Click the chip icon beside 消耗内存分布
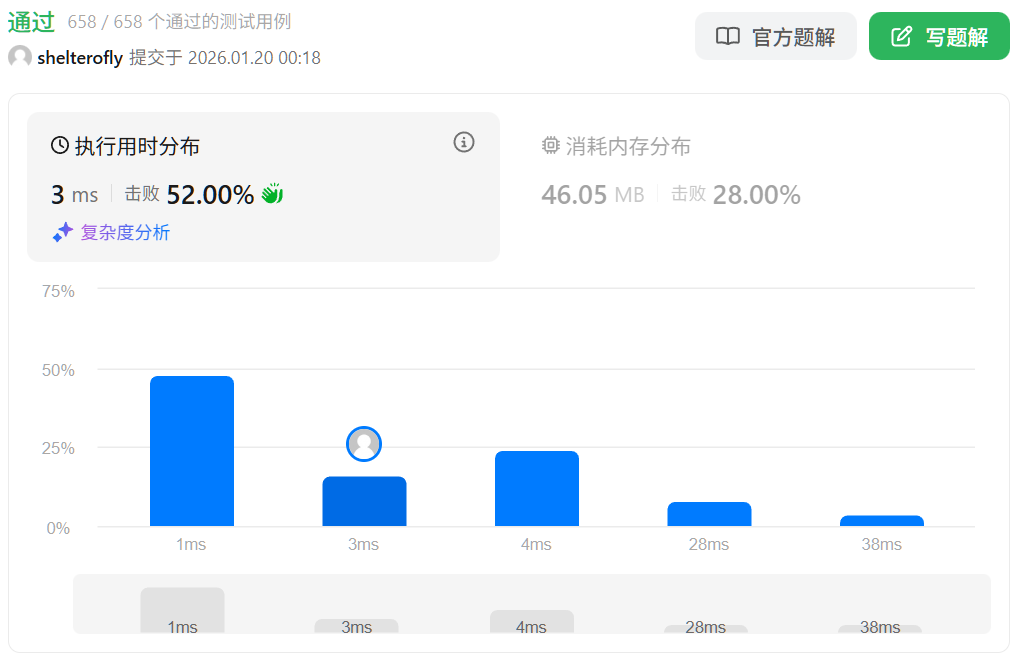Viewport: 1017px width, 657px height. [550, 146]
